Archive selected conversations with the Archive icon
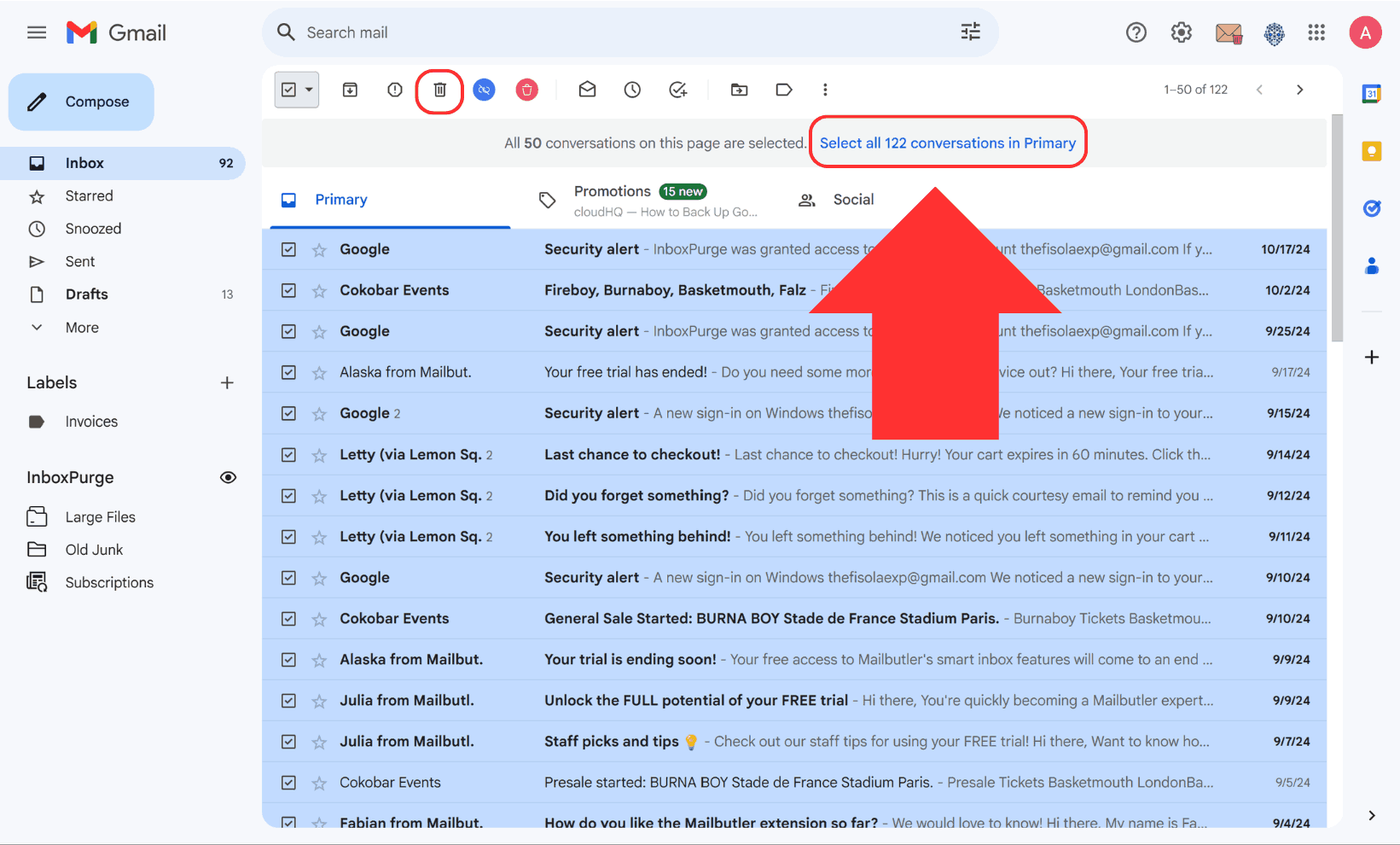This screenshot has height=845, width=1400. coord(350,90)
